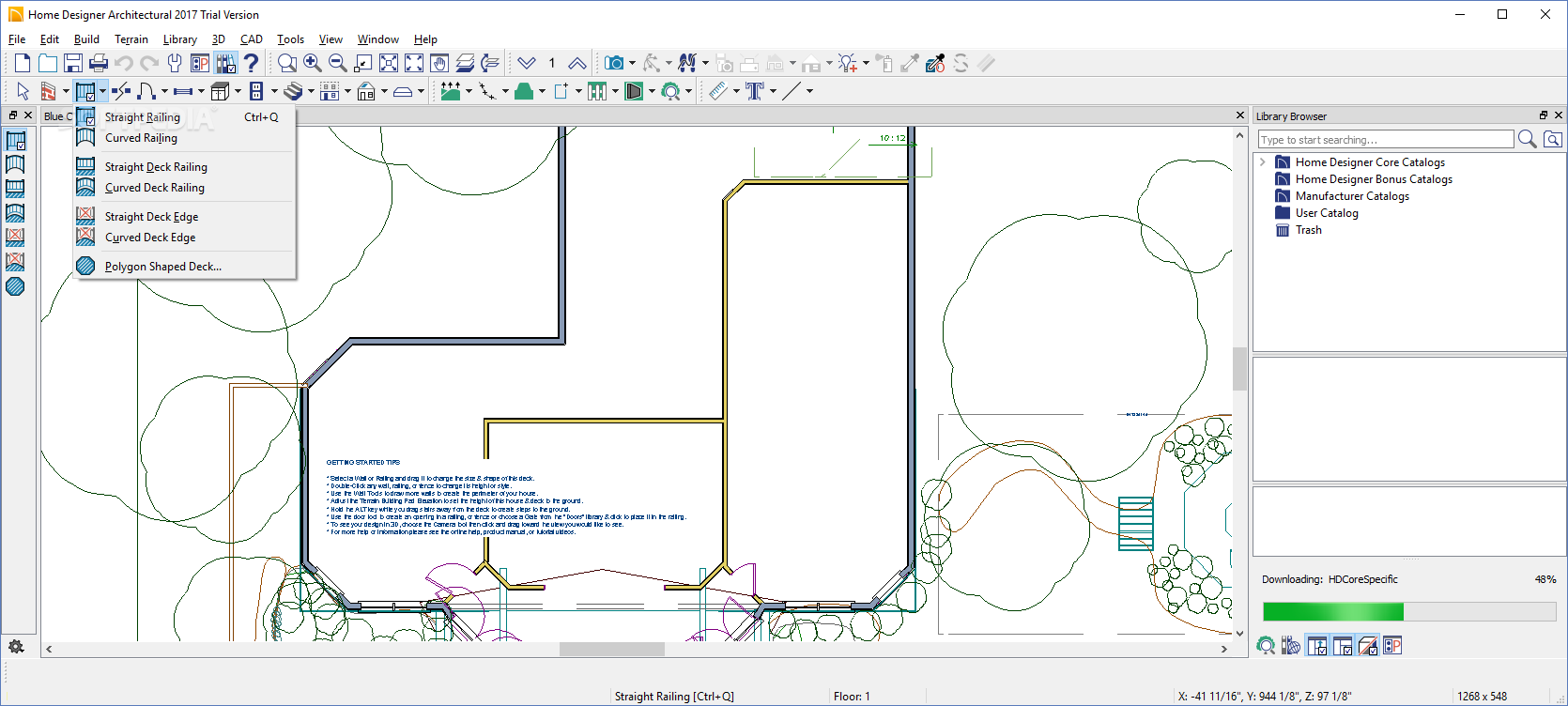Click the Cabinet tools icon

pos(220,91)
